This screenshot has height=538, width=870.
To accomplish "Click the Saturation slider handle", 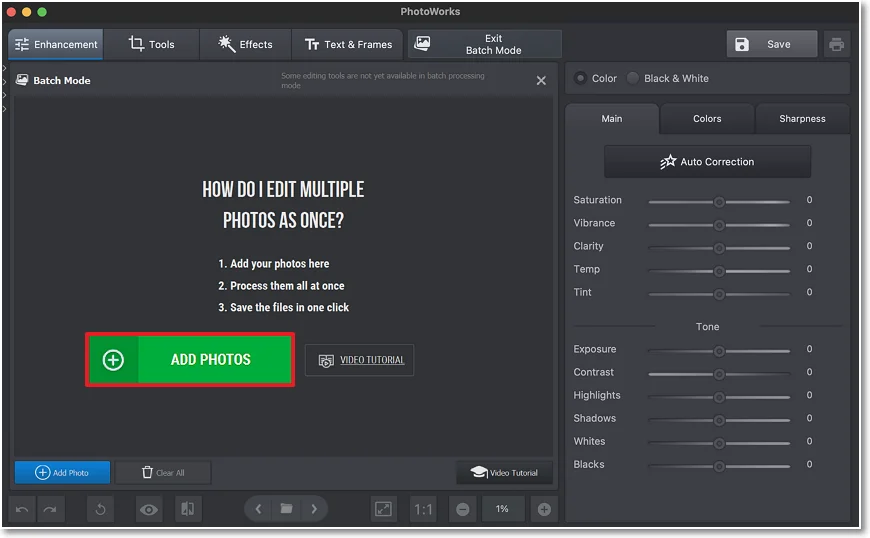I will pyautogui.click(x=719, y=202).
